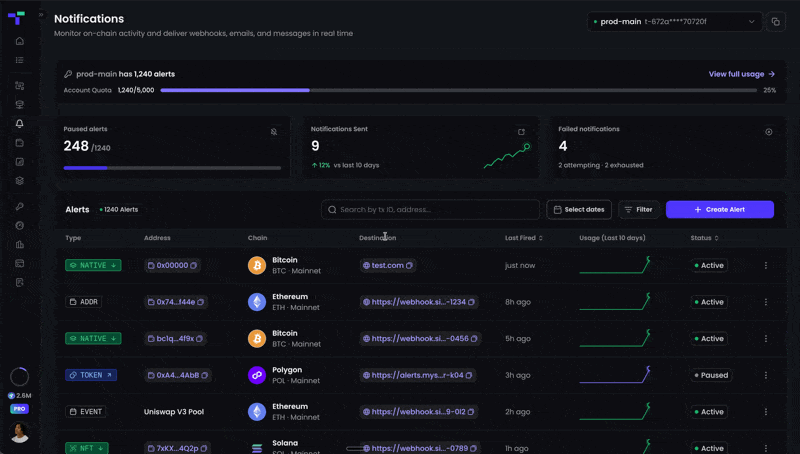Click the Notifications Sent trend chart
Image resolution: width=800 pixels, height=454 pixels.
[x=508, y=156]
